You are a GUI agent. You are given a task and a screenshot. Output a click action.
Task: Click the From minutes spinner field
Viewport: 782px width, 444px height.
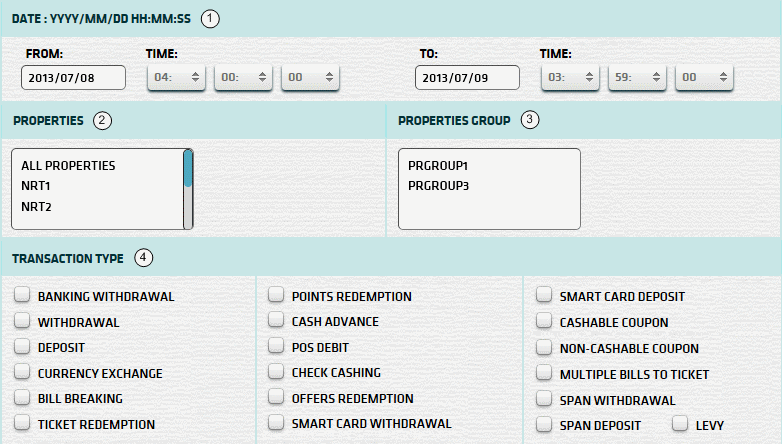(244, 78)
